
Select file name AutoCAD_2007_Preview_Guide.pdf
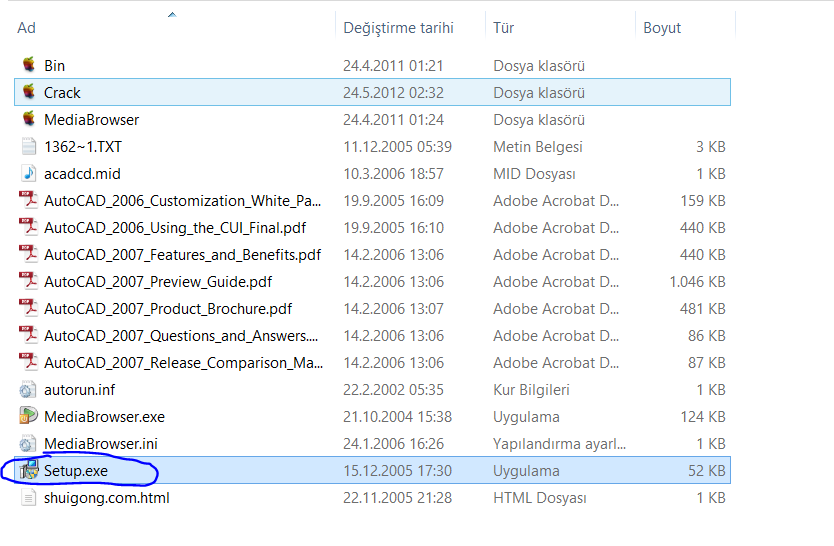pos(158,282)
